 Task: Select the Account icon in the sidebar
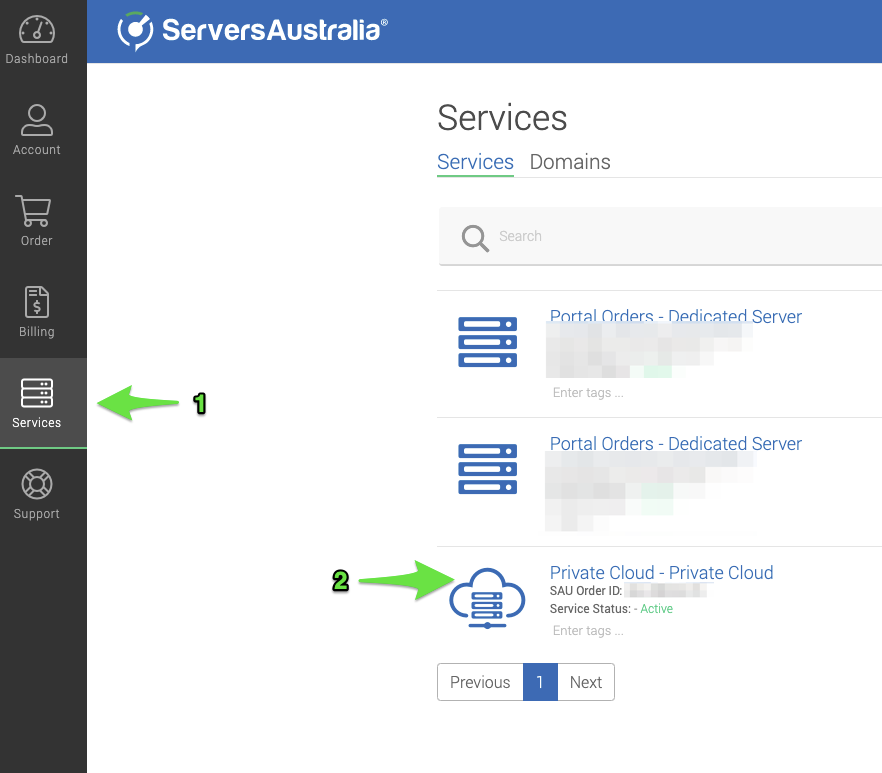pyautogui.click(x=37, y=128)
